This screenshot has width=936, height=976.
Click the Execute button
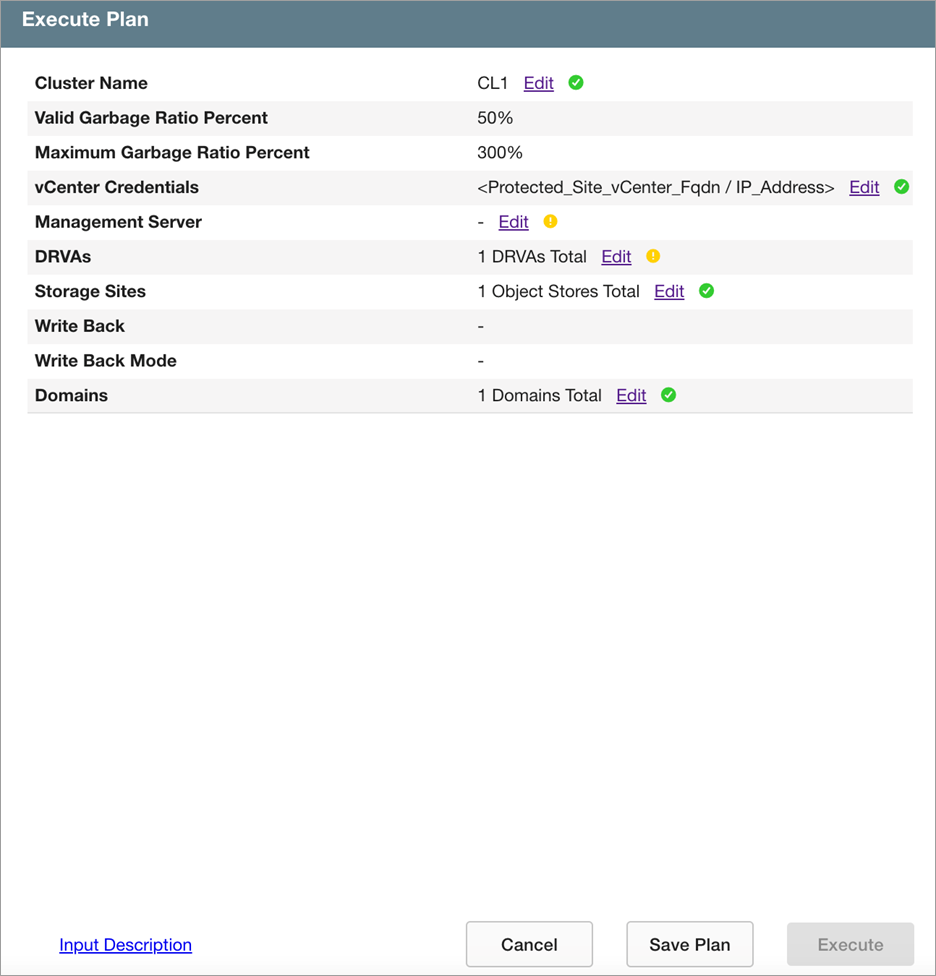(x=850, y=945)
